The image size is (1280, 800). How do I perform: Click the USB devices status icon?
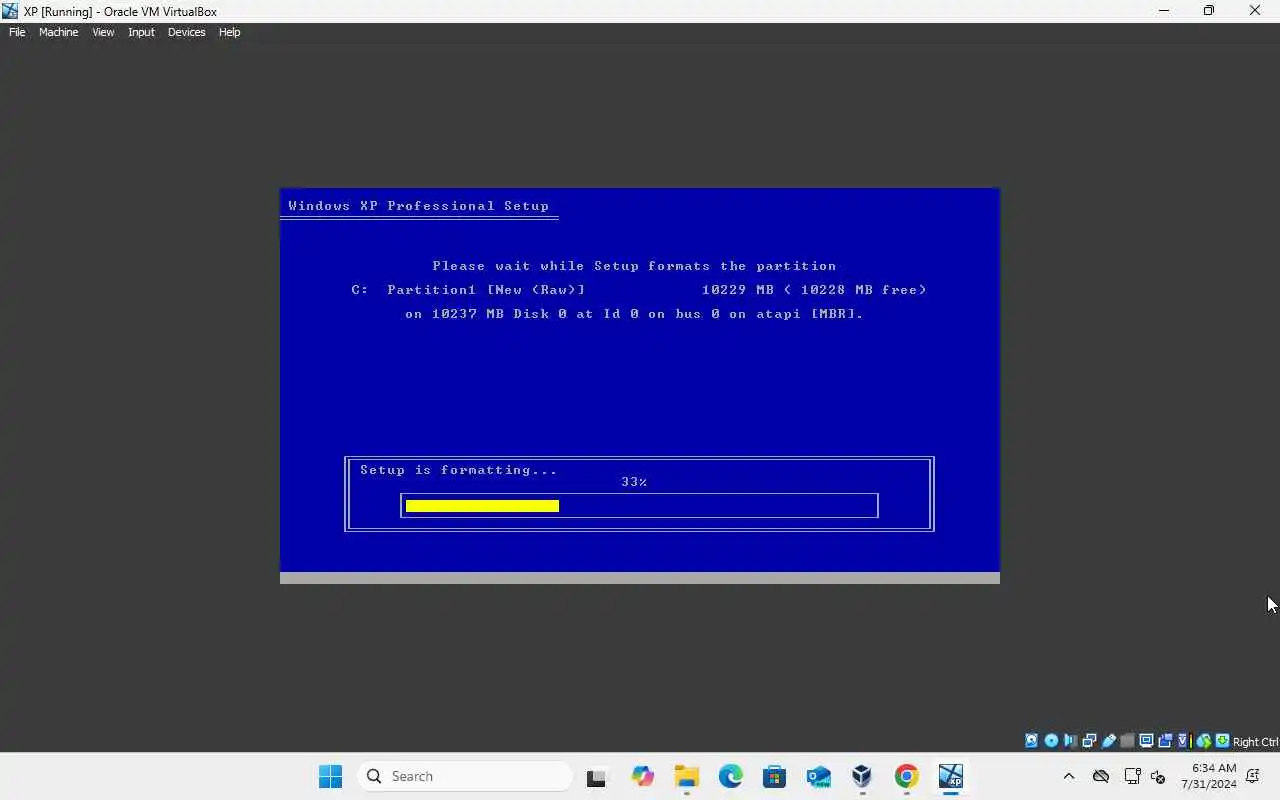[1109, 741]
